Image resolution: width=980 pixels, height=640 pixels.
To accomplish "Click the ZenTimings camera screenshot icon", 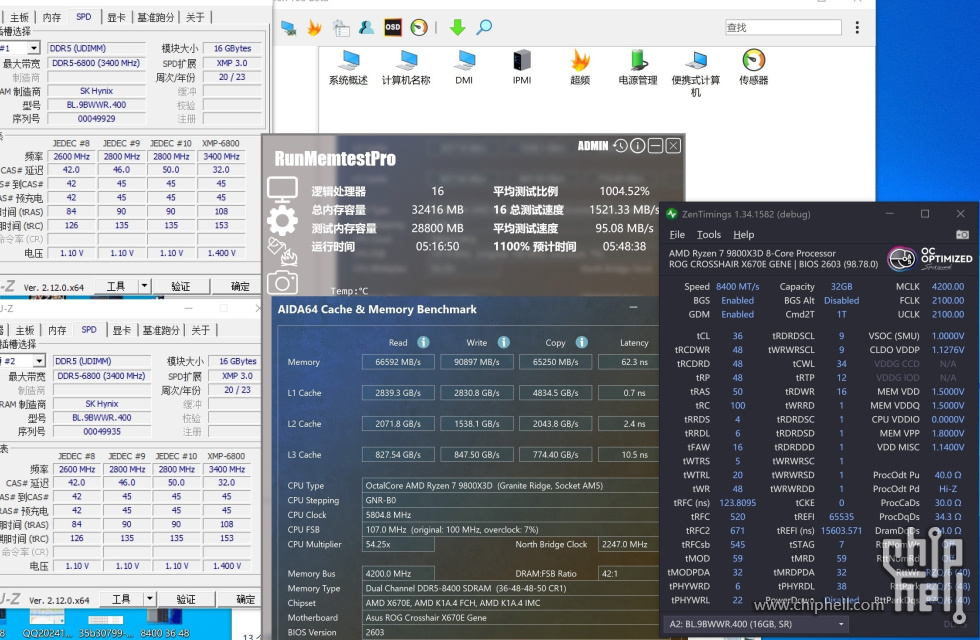I will 962,234.
